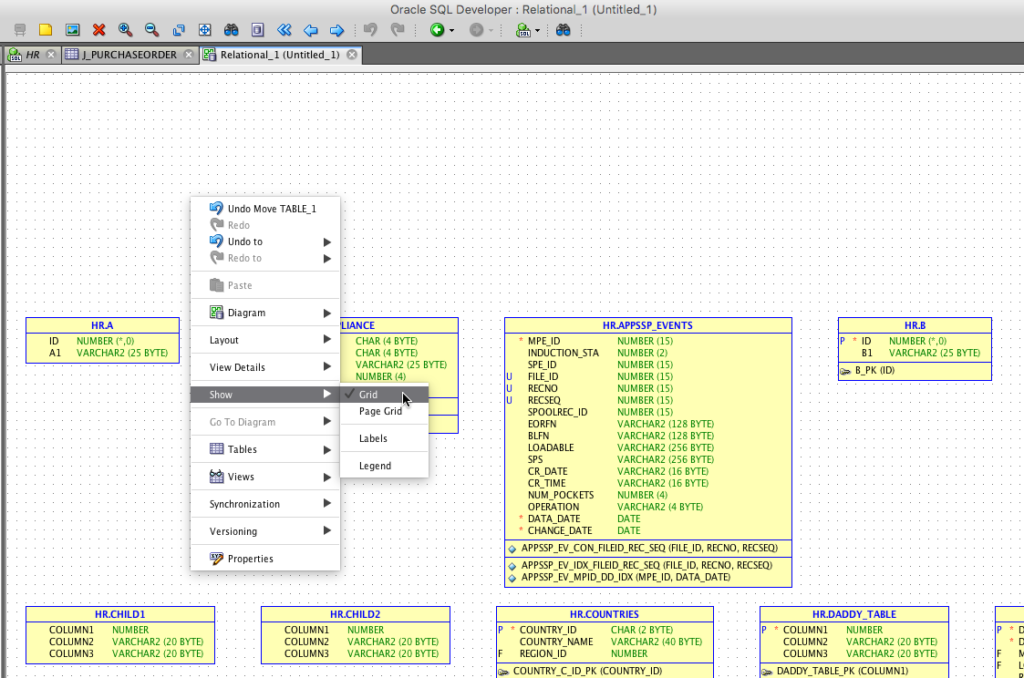1024x678 pixels.
Task: Uncheck Grid in the Show submenu
Action: tap(368, 395)
